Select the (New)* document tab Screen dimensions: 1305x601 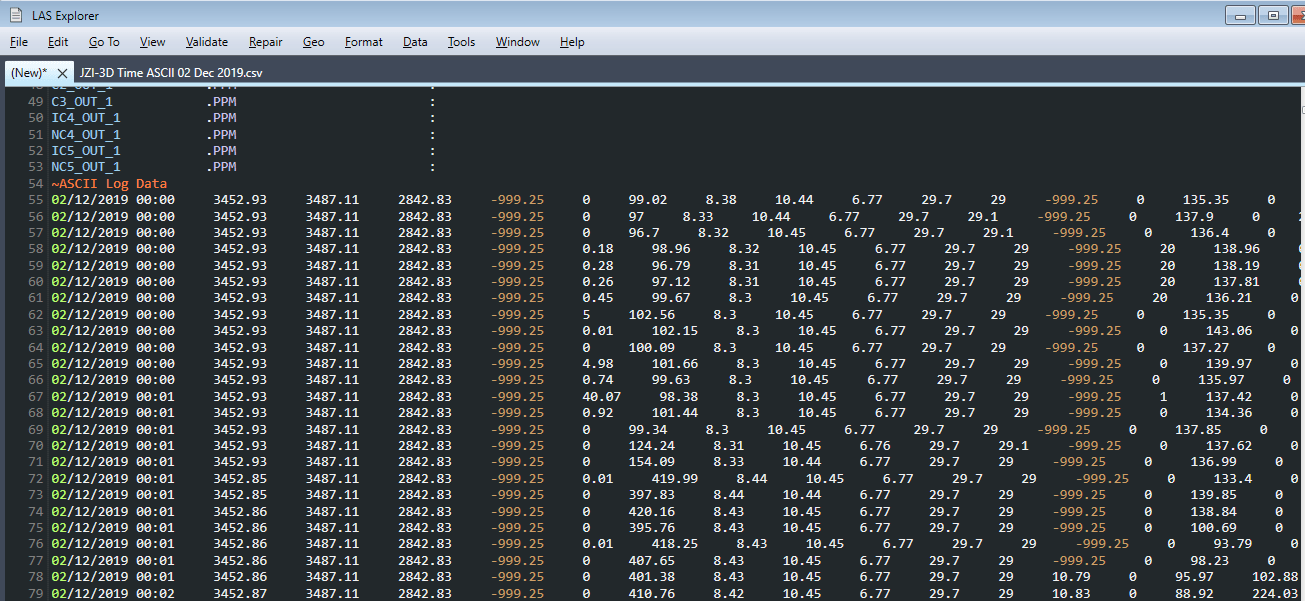(x=29, y=73)
